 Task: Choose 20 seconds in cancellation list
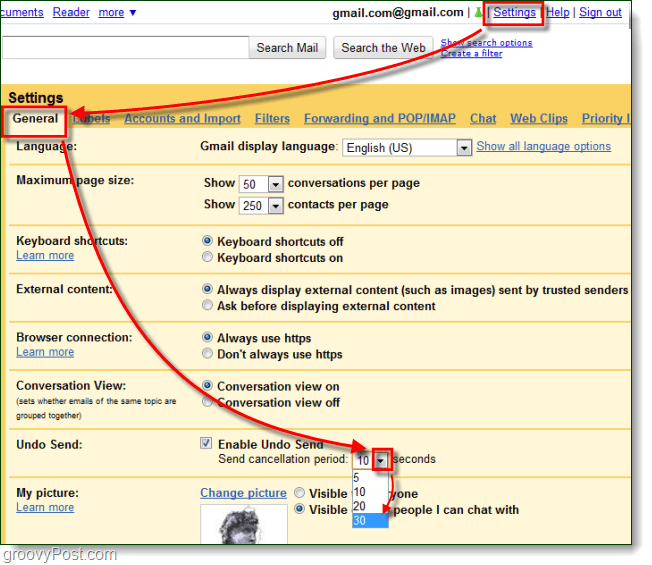point(370,506)
